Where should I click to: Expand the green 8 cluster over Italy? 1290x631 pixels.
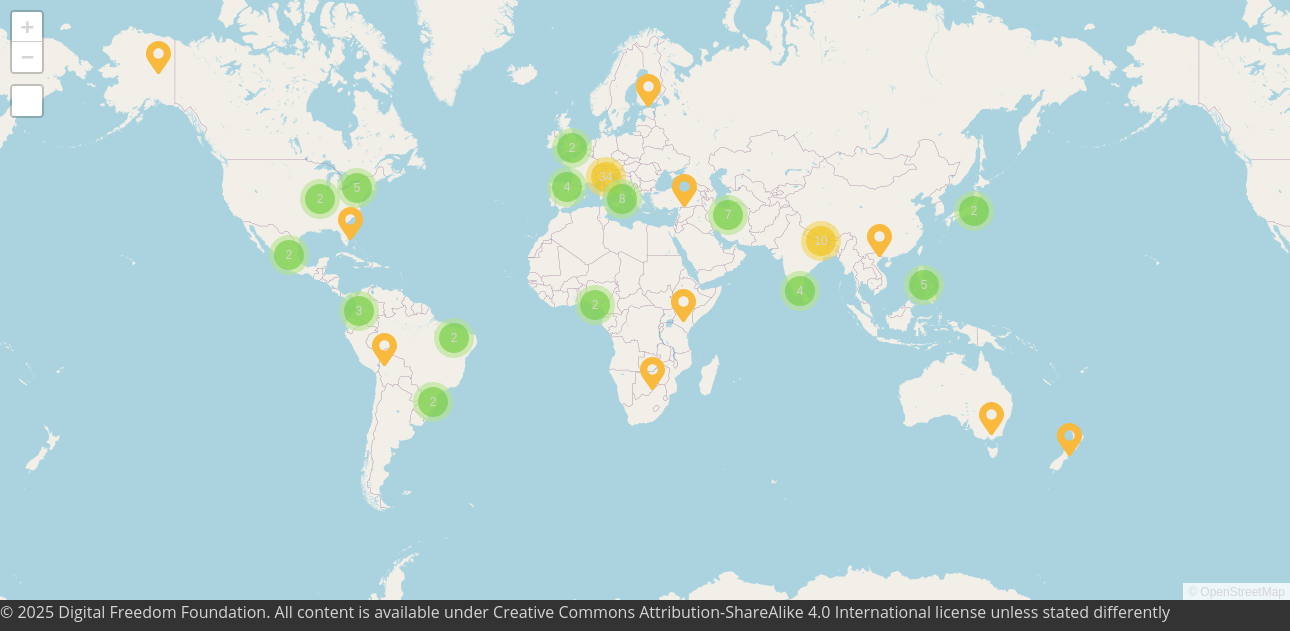point(621,198)
